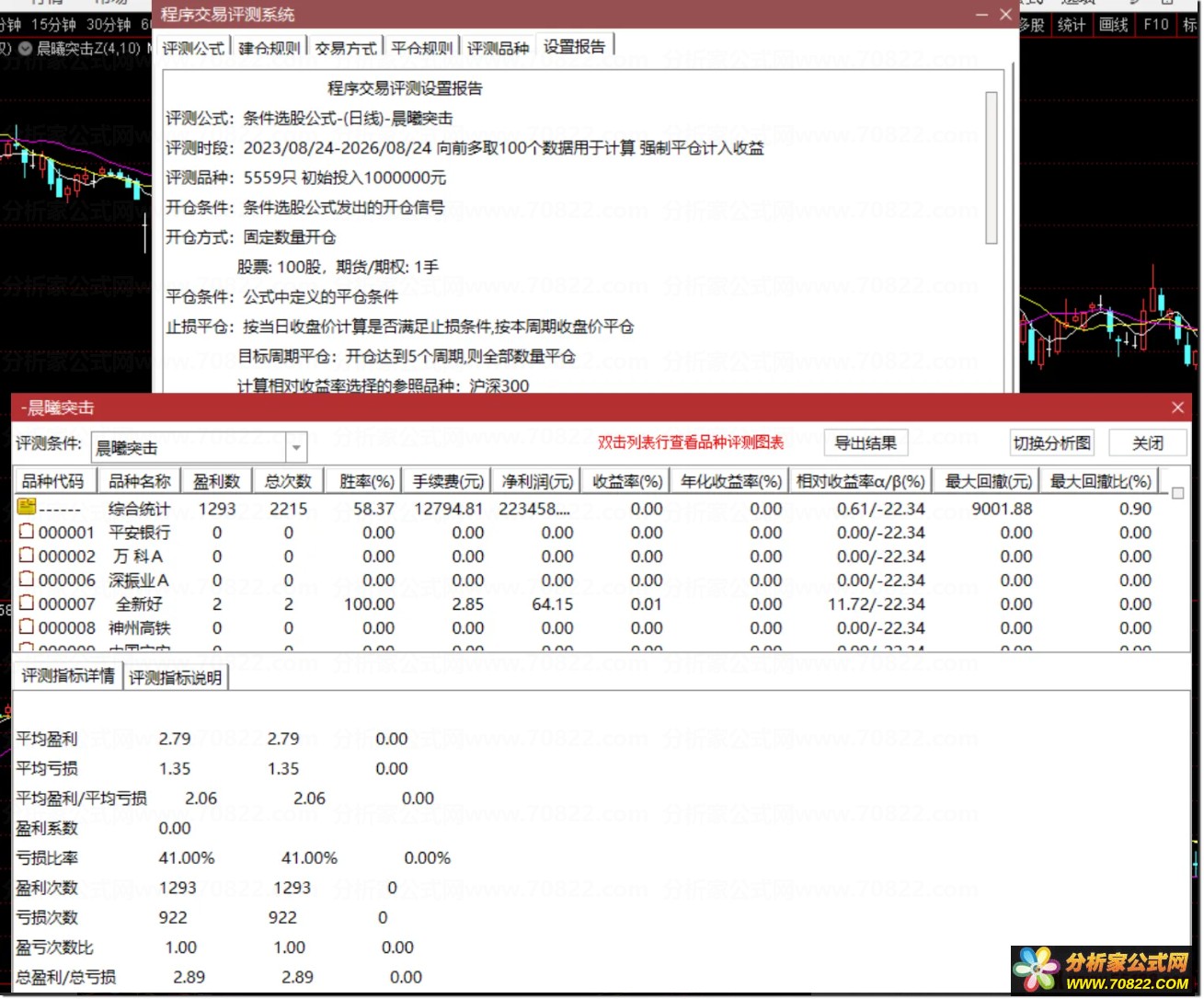Click the 导出结果 button
1204x999 pixels.
866,443
